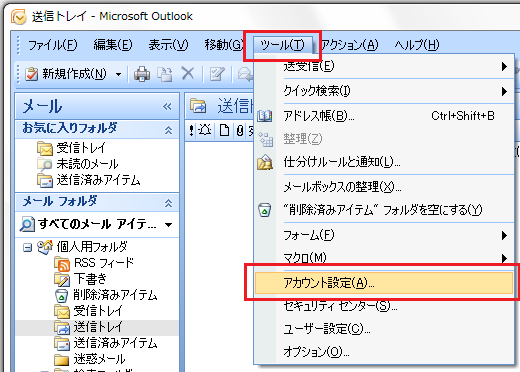Select the 下書き folder

click(90, 279)
